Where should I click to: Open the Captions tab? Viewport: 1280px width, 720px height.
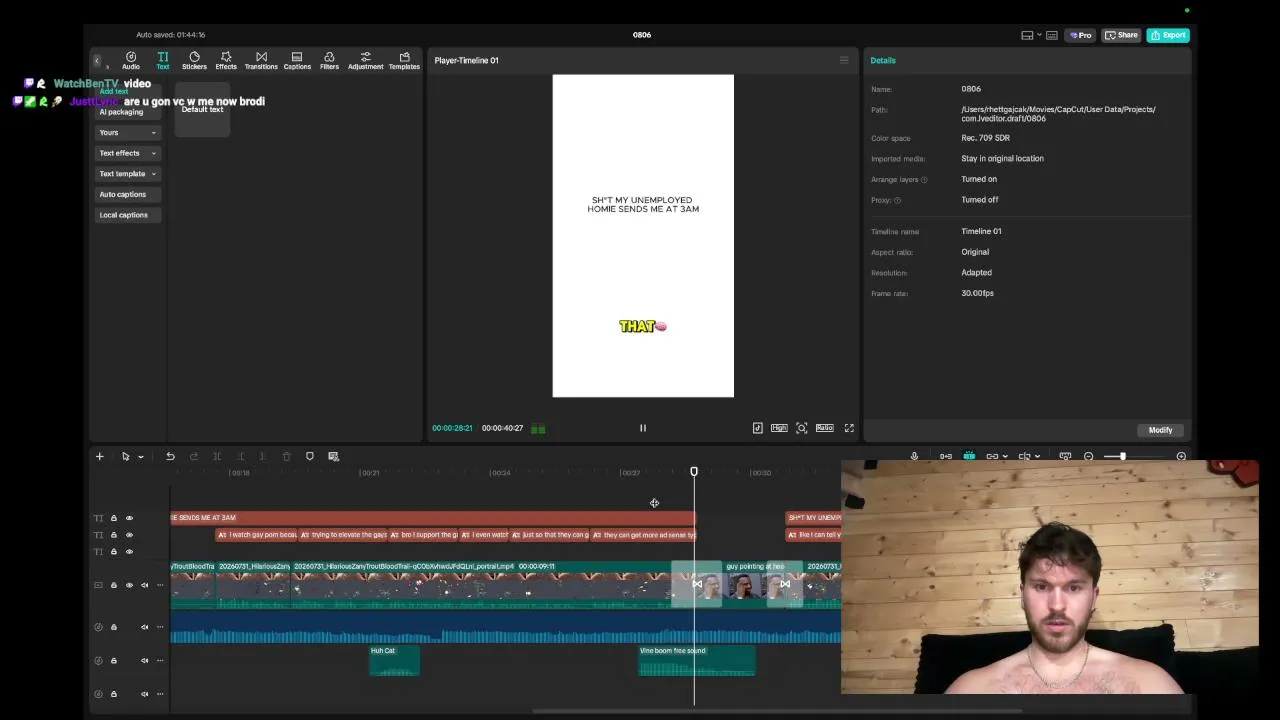(297, 60)
